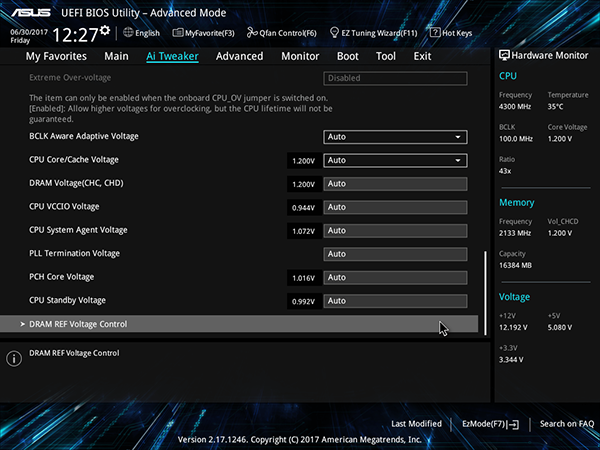This screenshot has height=450, width=600.
Task: Switch to the Tool tab
Action: 386,56
